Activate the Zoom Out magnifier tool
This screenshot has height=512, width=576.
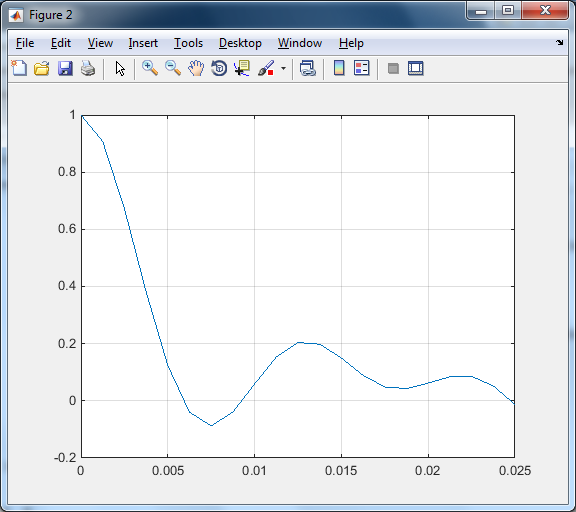tap(173, 68)
